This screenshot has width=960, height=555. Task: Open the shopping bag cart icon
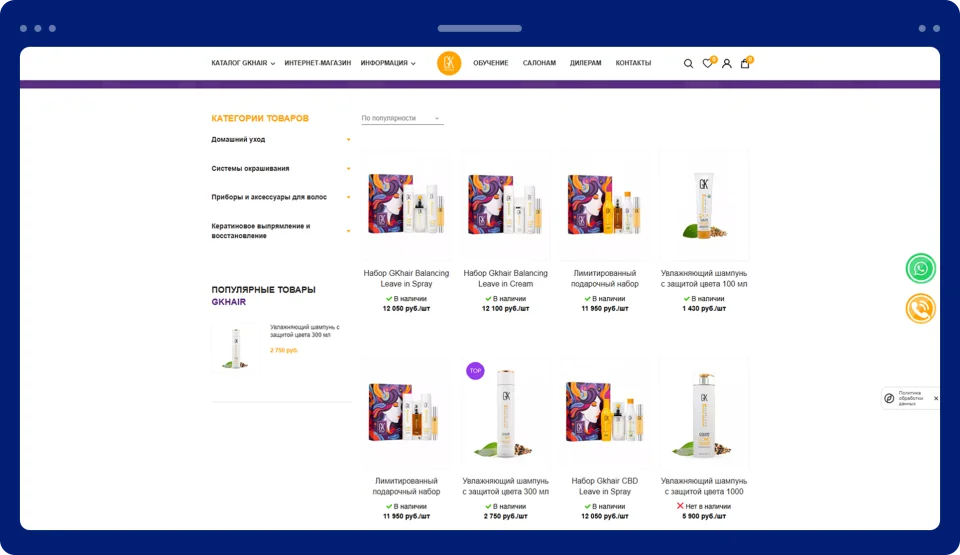pos(745,63)
